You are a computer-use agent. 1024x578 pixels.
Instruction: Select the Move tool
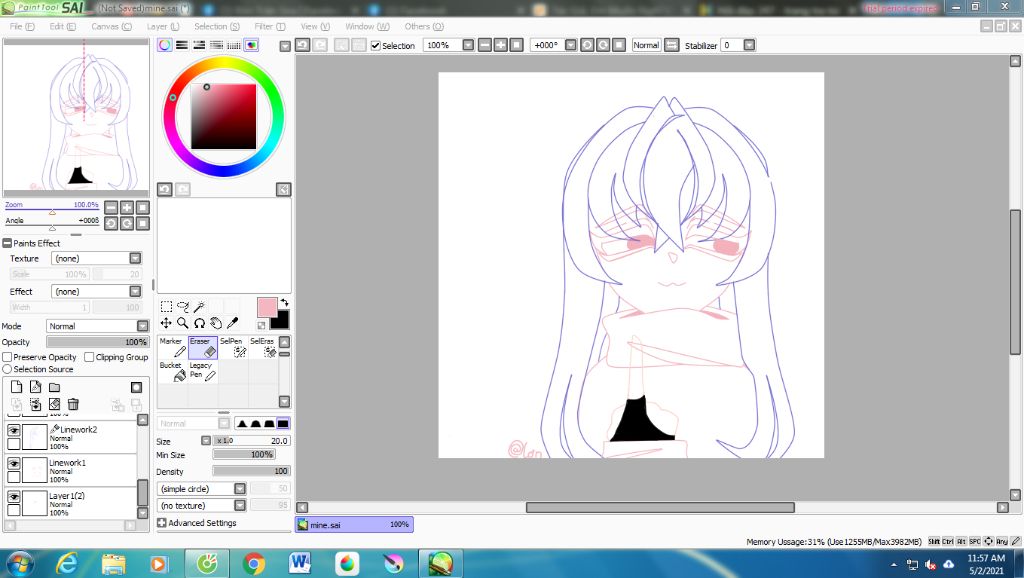[166, 323]
